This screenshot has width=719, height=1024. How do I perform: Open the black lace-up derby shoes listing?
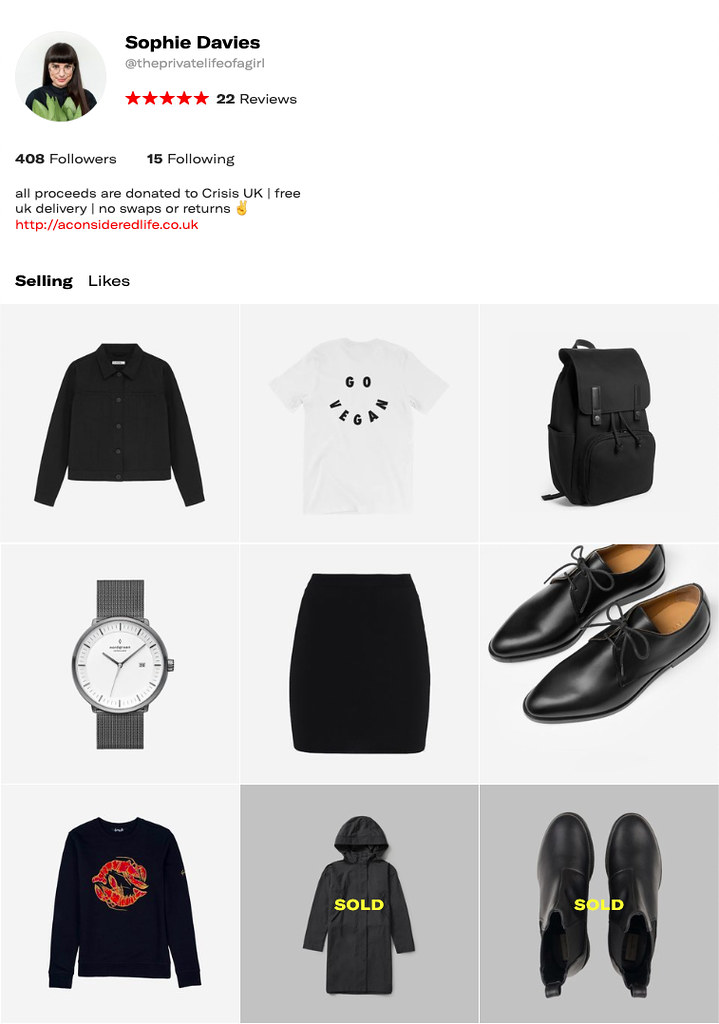pos(599,664)
